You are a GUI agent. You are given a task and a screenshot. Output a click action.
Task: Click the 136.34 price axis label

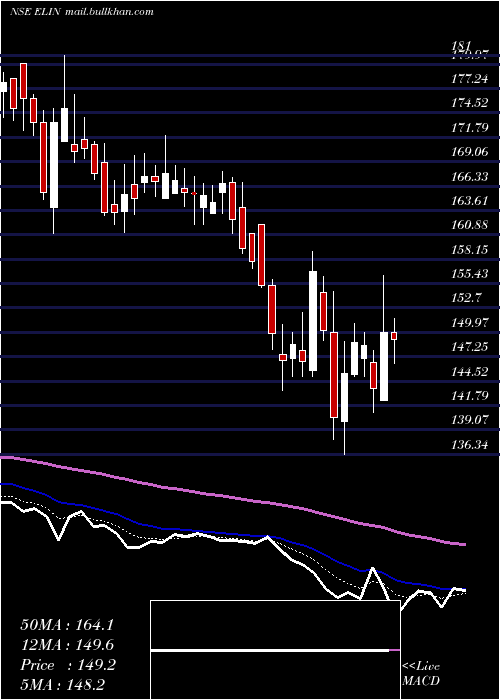[468, 444]
